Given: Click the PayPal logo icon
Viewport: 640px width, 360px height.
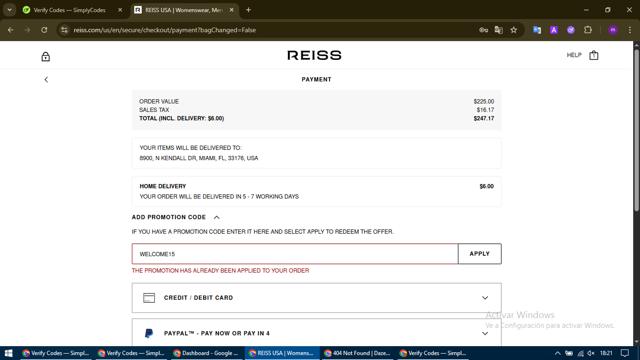Looking at the screenshot, I should click(x=149, y=333).
